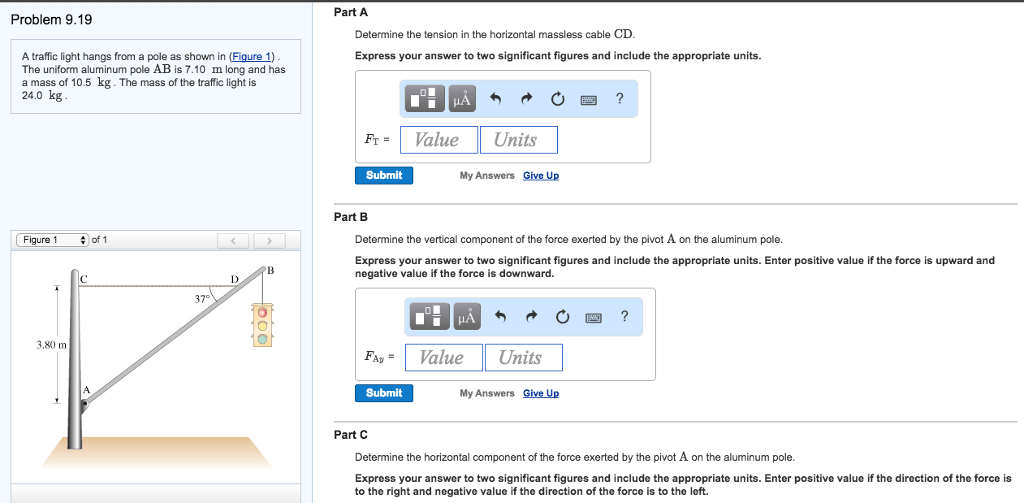This screenshot has width=1024, height=503.
Task: Go to the previous figure with the left chevron
Action: (x=233, y=241)
